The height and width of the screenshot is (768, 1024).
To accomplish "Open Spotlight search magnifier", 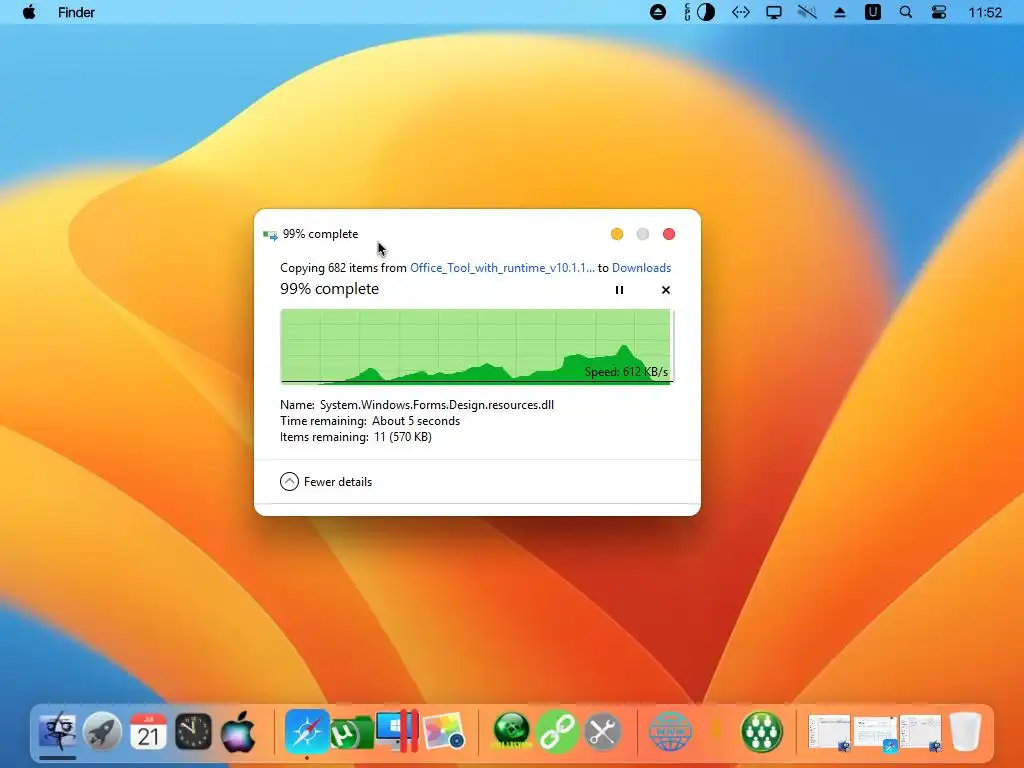I will click(x=906, y=12).
